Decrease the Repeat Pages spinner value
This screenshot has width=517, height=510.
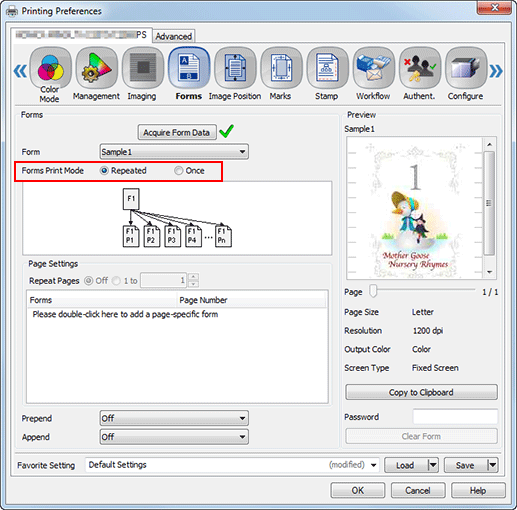193,284
